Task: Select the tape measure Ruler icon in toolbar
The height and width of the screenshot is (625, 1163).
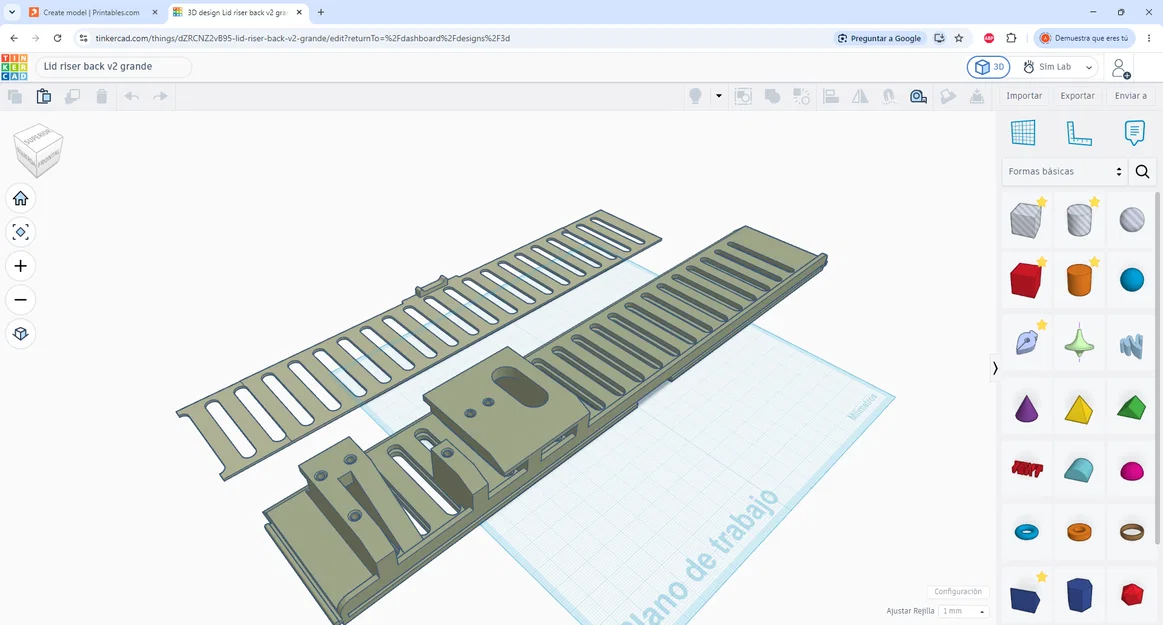Action: [918, 96]
